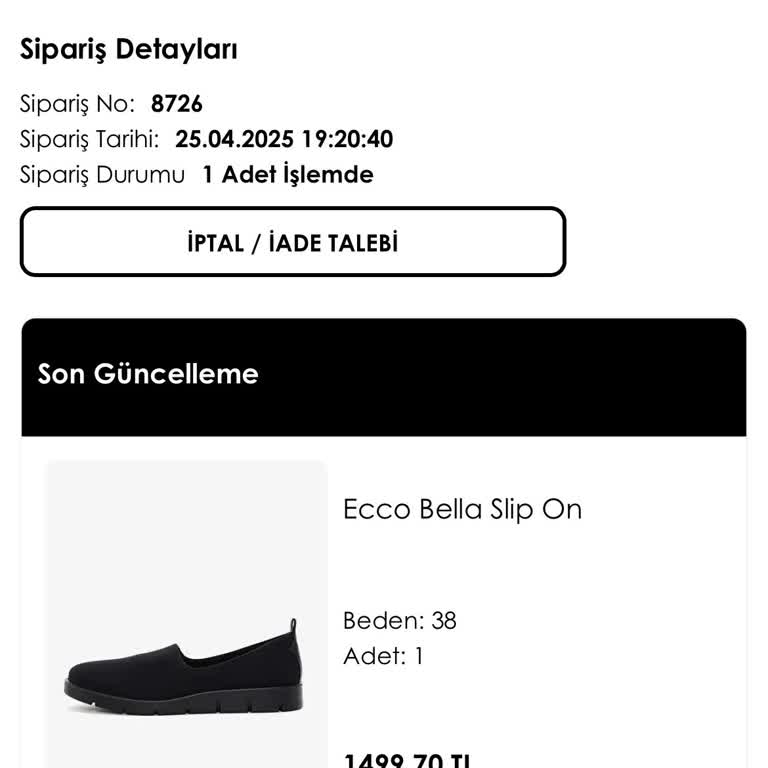Select the size value 38
768x768 pixels.
pos(444,620)
